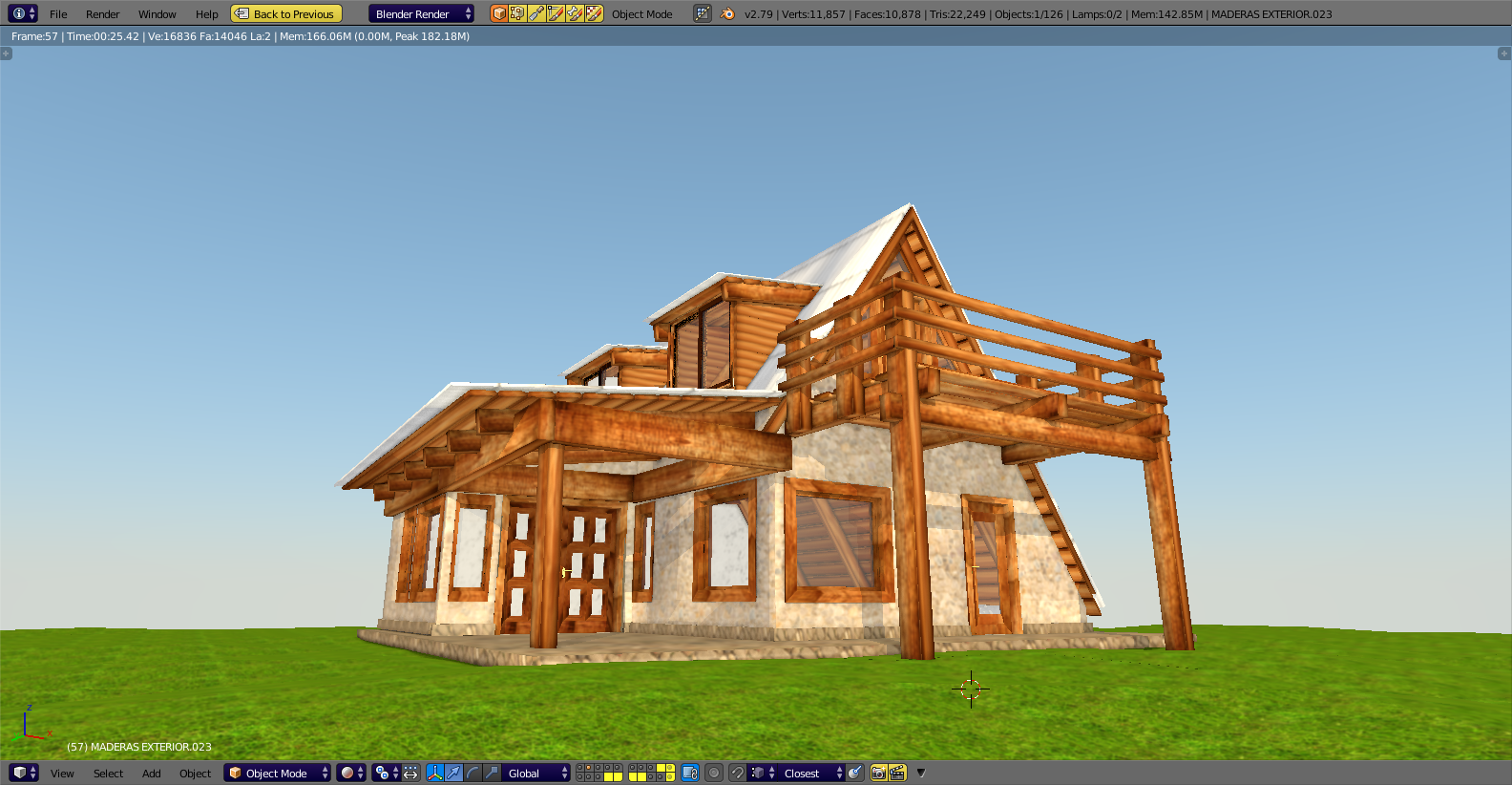Toggle snapping with the magnet icon

(737, 773)
